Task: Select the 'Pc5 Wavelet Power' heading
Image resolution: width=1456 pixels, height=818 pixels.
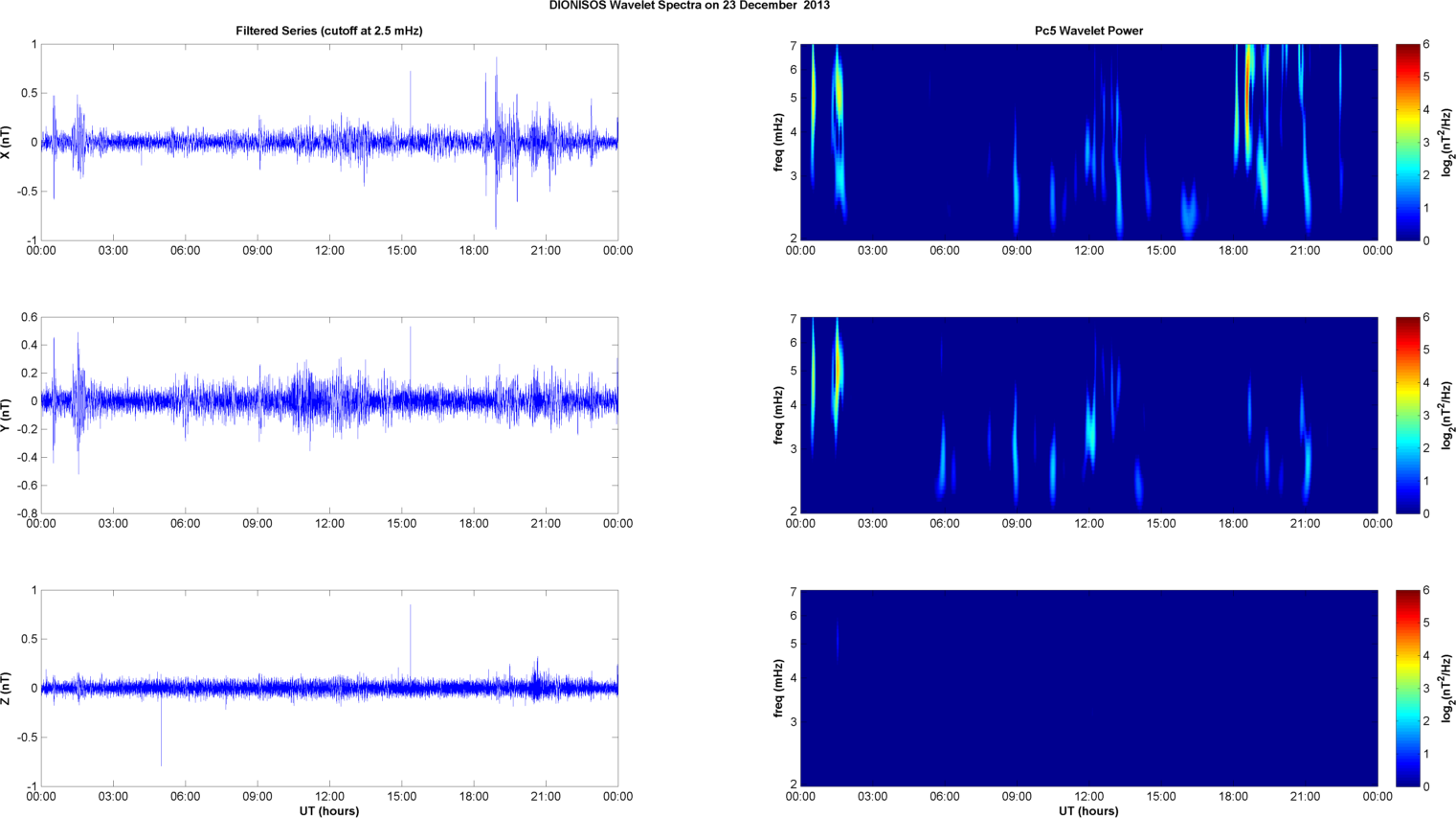Action: coord(1088,31)
